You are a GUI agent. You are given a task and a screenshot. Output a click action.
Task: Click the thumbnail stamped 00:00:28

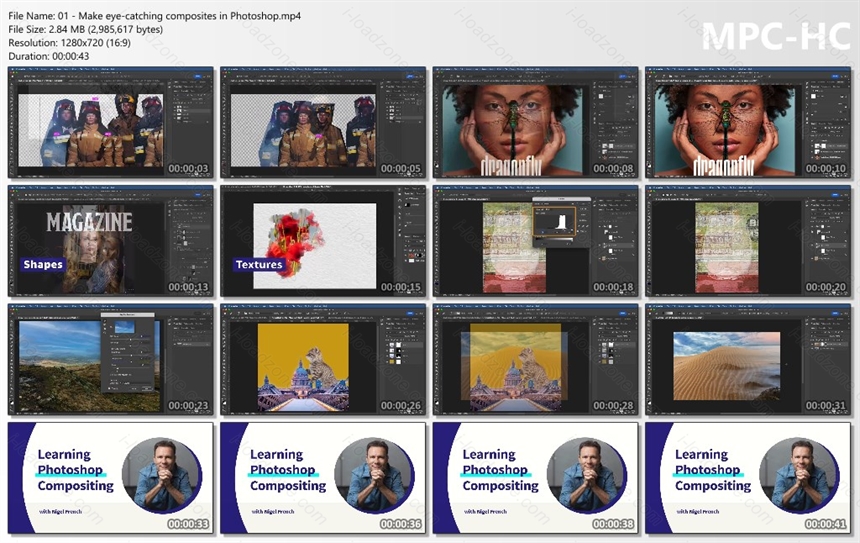click(x=535, y=360)
